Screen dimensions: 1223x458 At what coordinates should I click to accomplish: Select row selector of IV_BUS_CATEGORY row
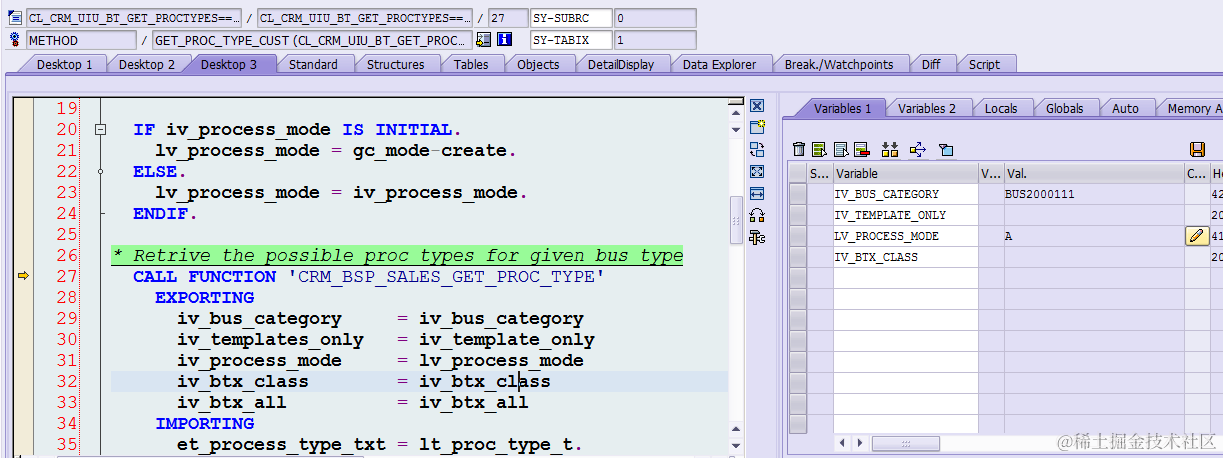[x=797, y=194]
